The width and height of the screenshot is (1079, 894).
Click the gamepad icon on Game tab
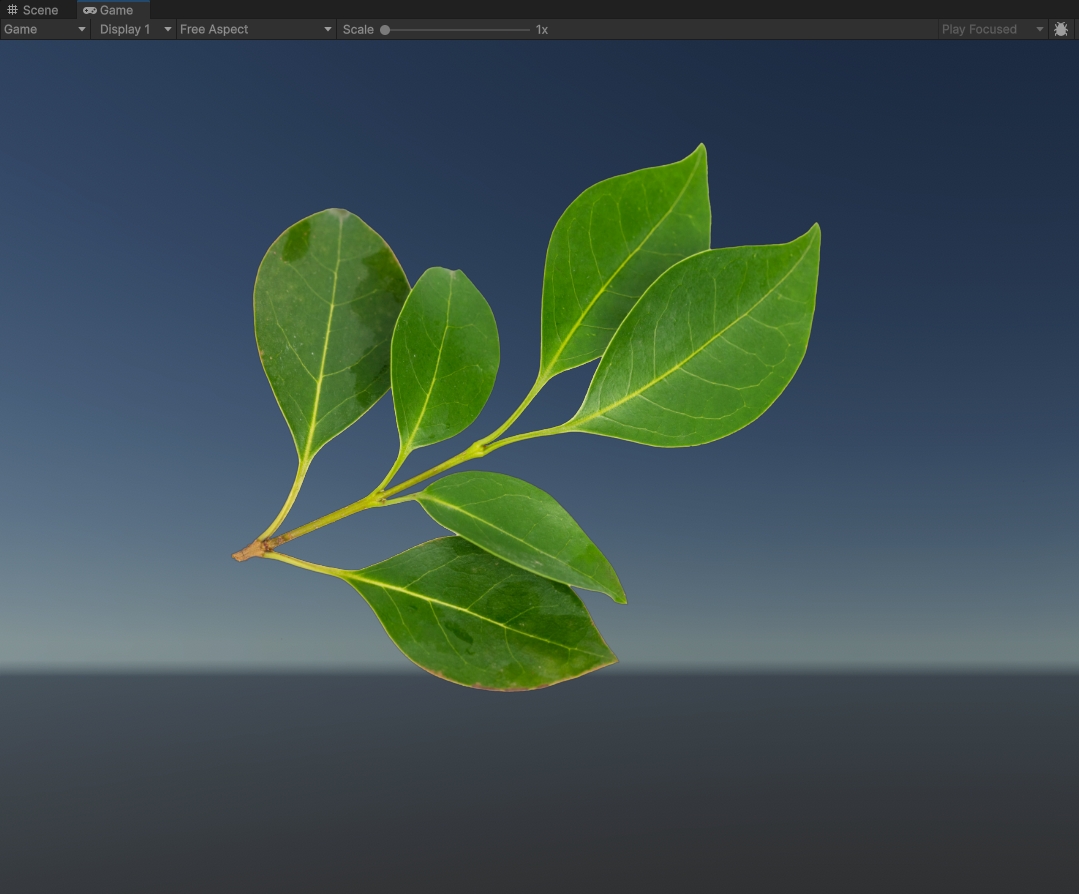click(x=90, y=10)
